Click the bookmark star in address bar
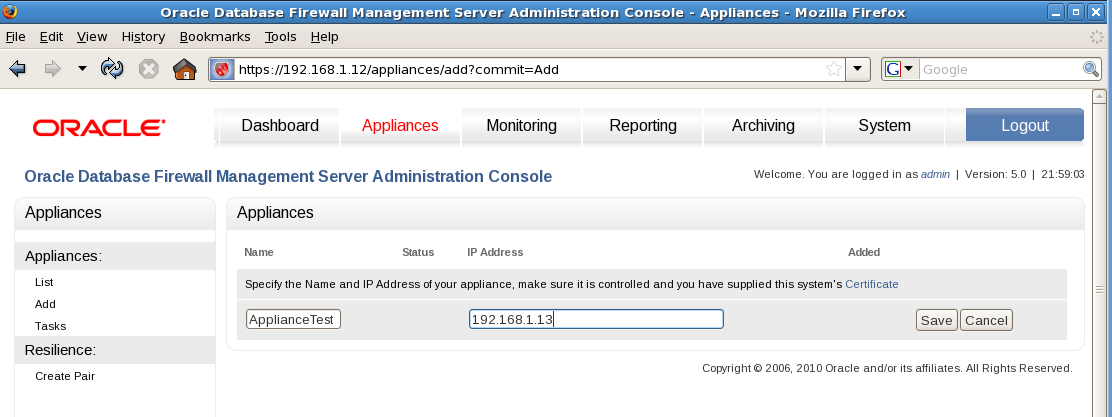 (x=833, y=69)
